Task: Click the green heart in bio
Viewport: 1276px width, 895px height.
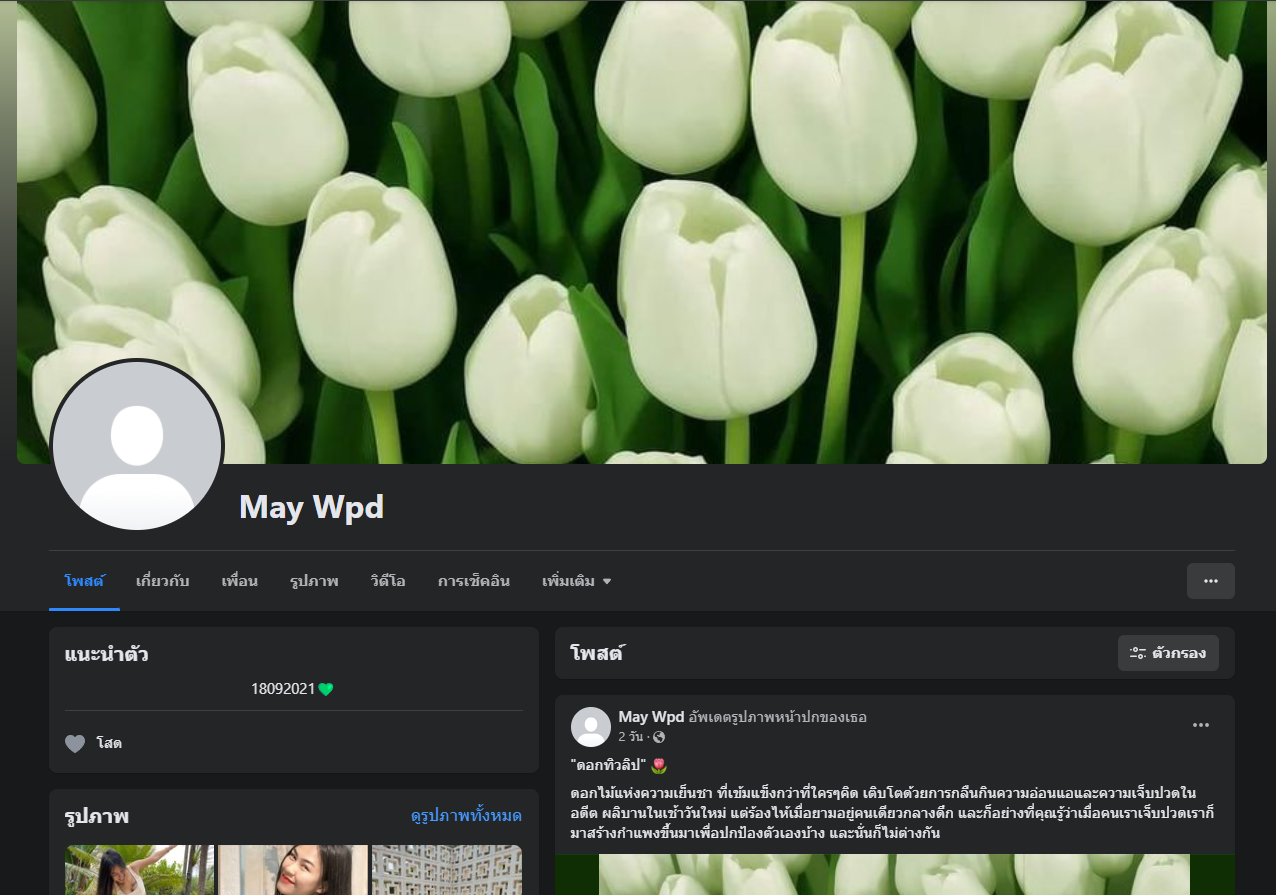Action: 325,689
